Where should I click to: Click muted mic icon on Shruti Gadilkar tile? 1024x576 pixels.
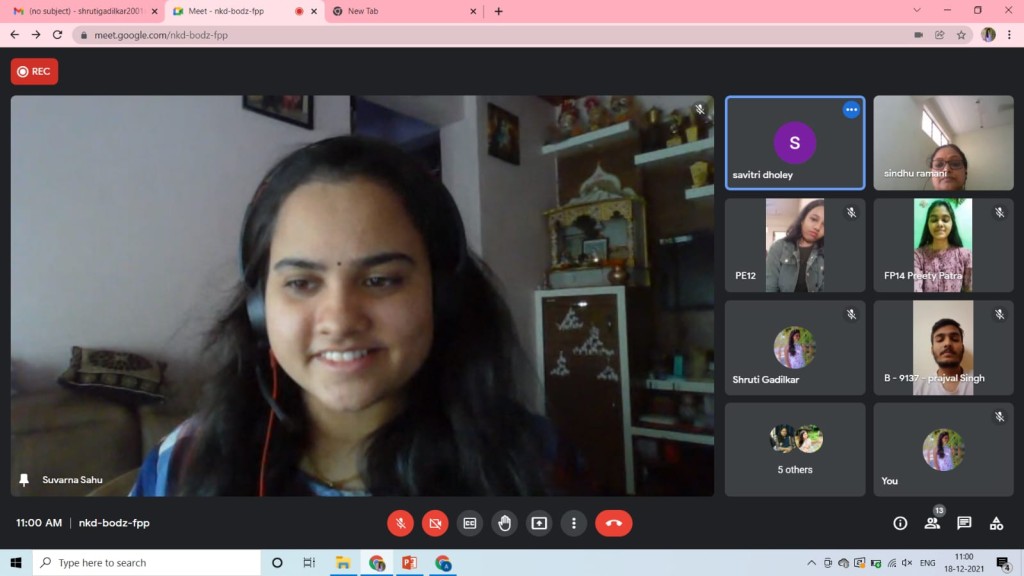tap(851, 315)
